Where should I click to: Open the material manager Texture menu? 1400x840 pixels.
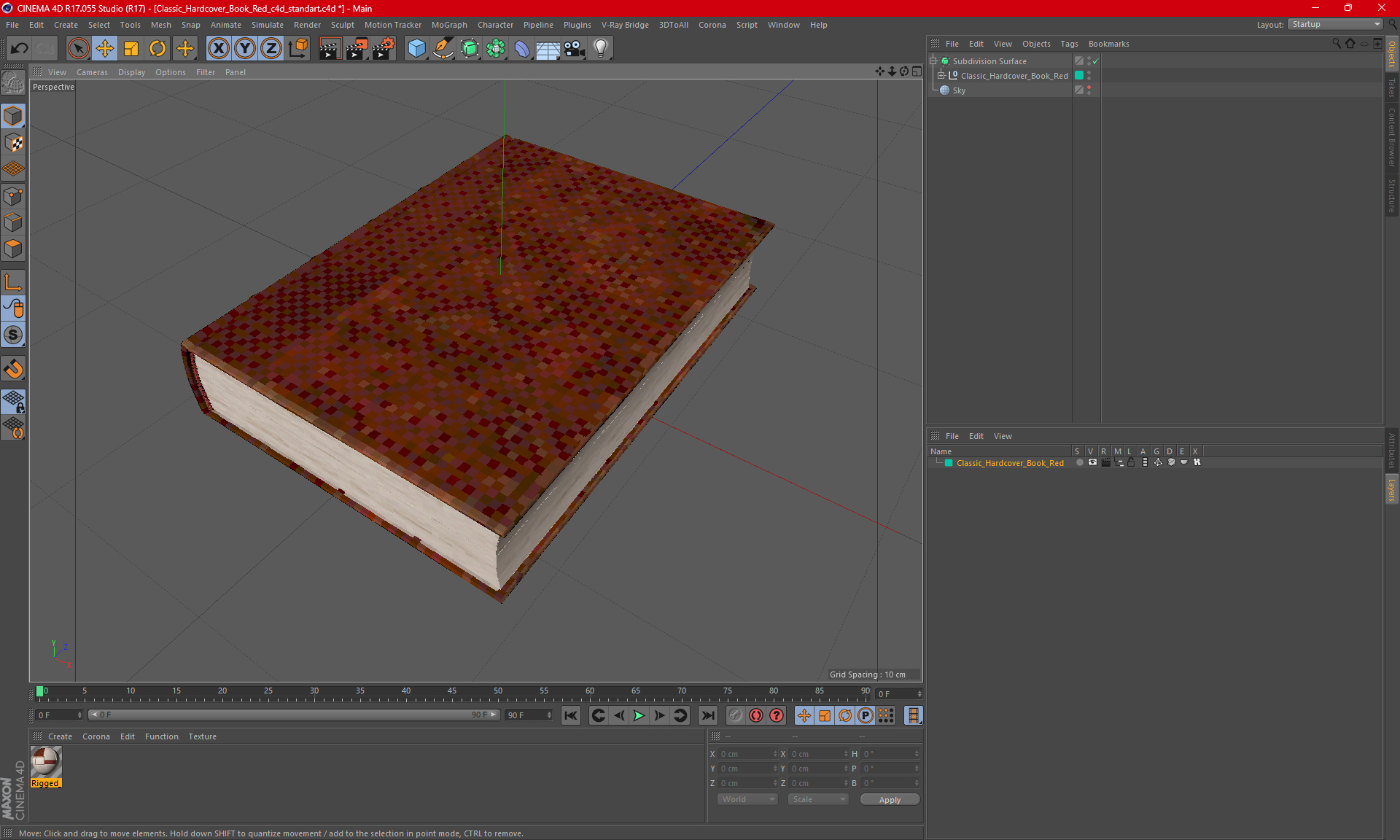[x=202, y=736]
